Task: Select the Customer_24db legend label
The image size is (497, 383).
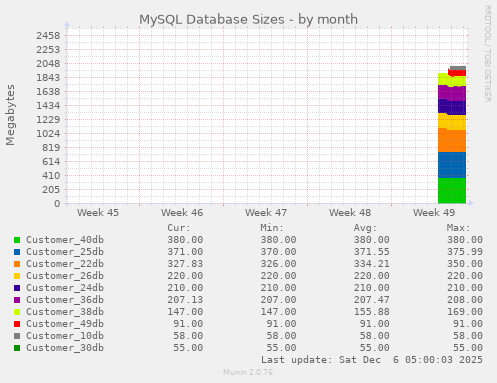Action: tap(65, 288)
